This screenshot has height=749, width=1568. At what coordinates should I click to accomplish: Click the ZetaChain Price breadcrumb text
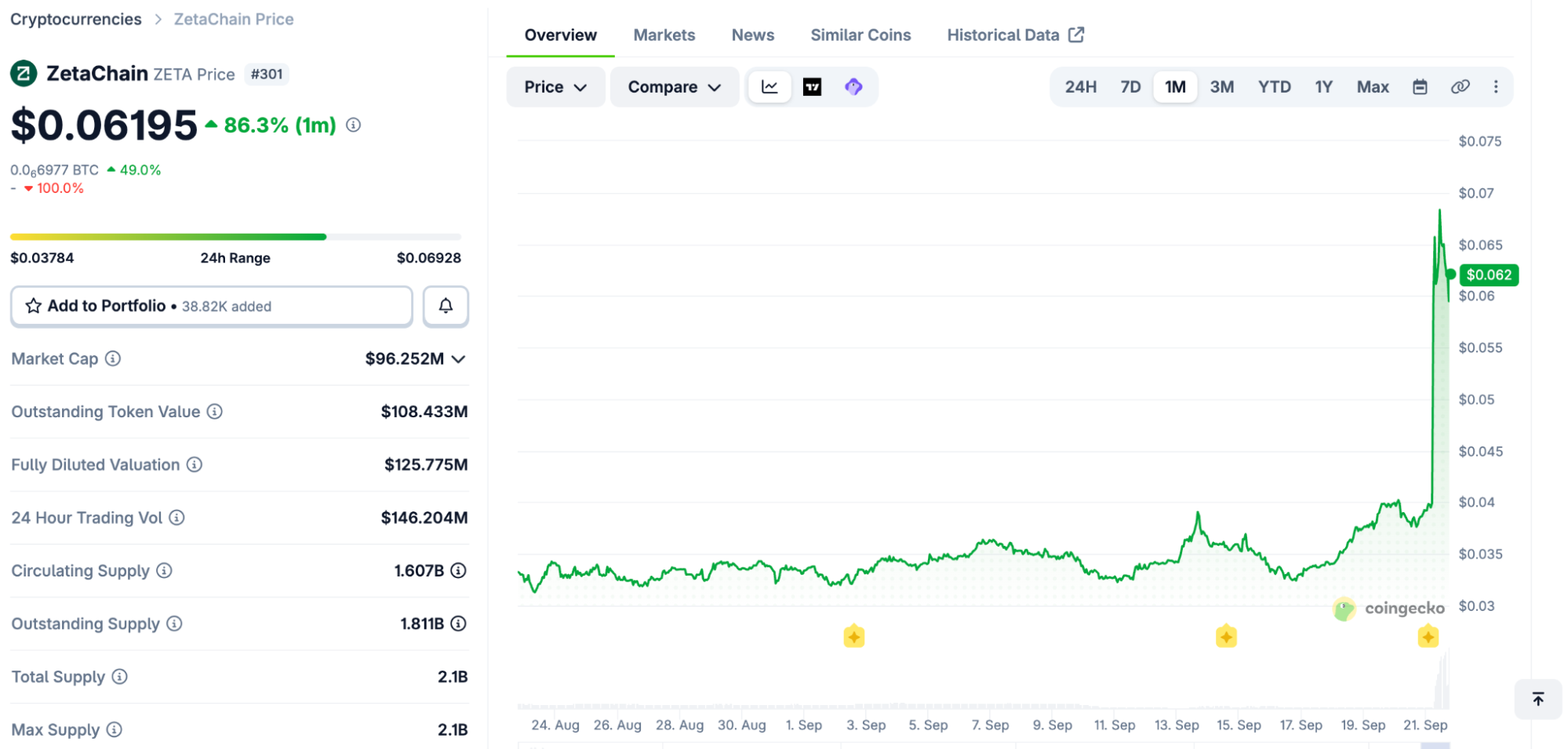click(x=234, y=19)
